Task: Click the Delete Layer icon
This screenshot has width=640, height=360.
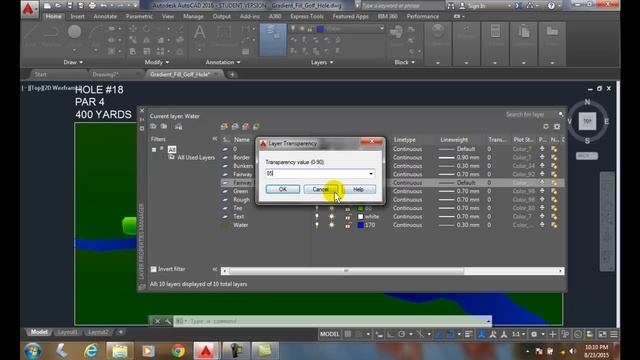Action: tap(245, 127)
